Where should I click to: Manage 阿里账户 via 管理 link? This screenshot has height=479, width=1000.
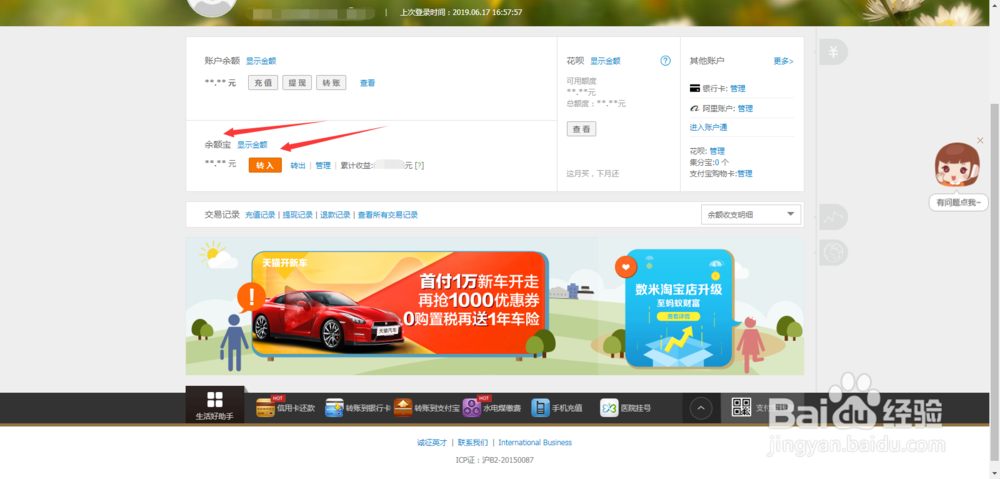click(746, 108)
